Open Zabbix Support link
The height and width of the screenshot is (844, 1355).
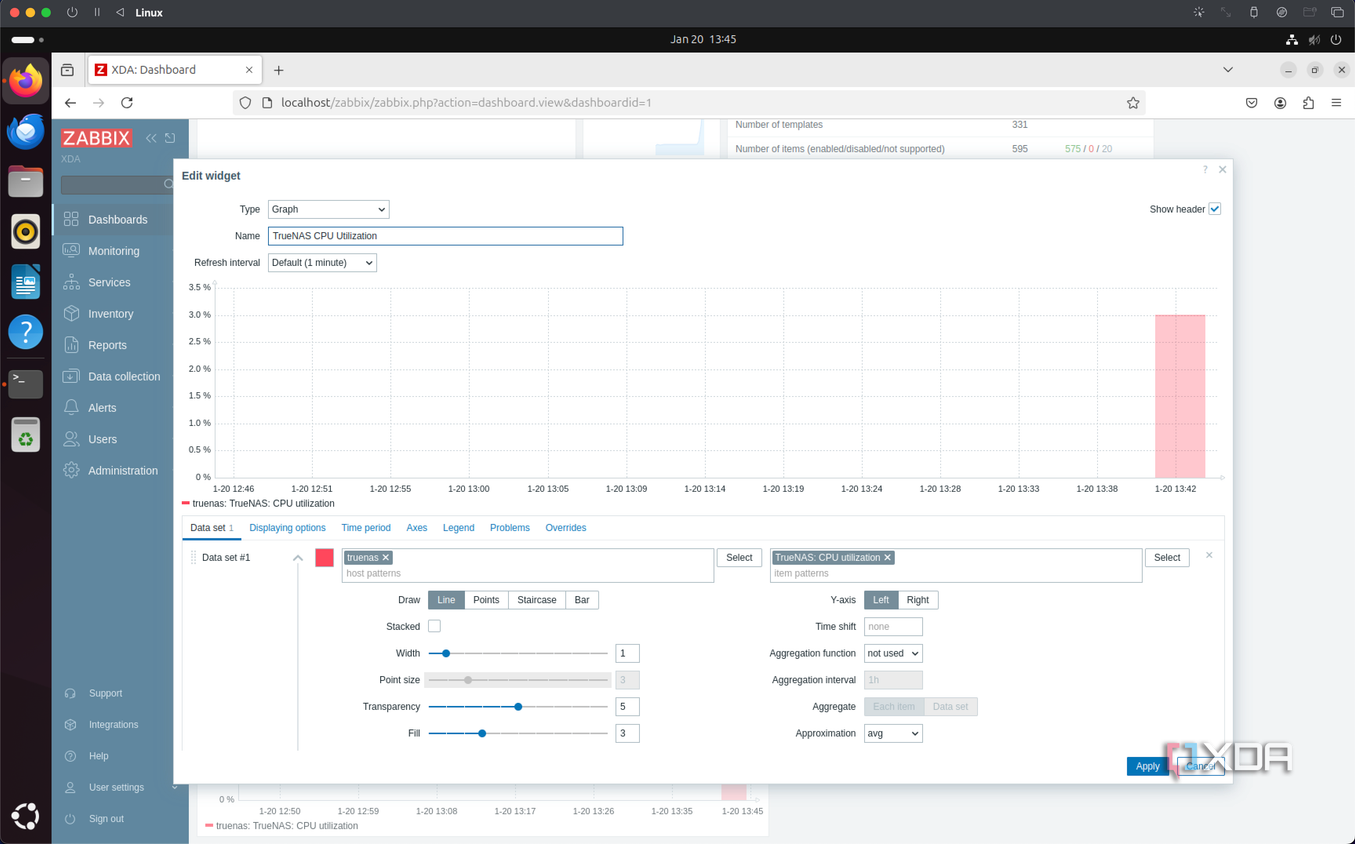105,693
